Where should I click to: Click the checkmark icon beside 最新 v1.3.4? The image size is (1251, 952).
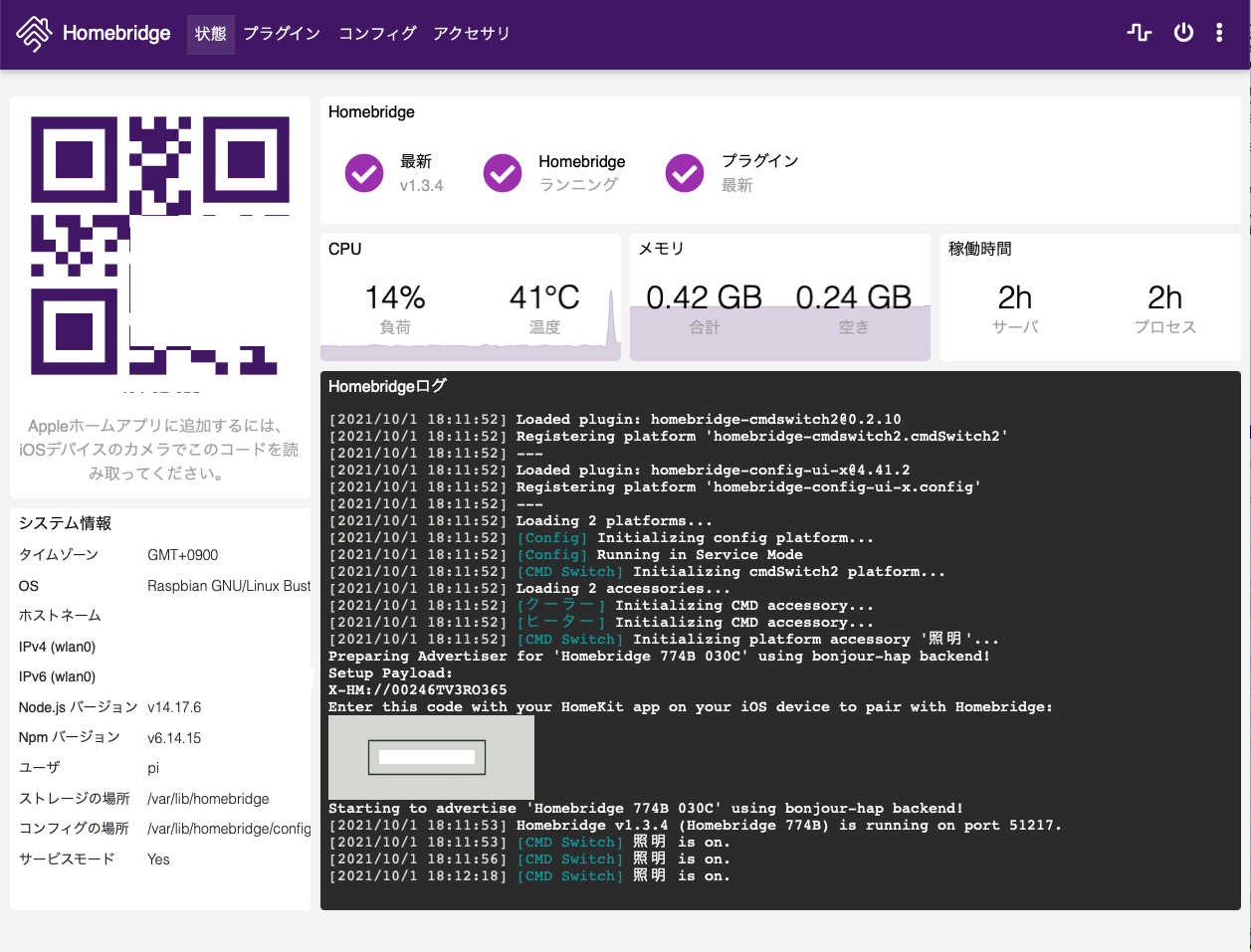364,173
